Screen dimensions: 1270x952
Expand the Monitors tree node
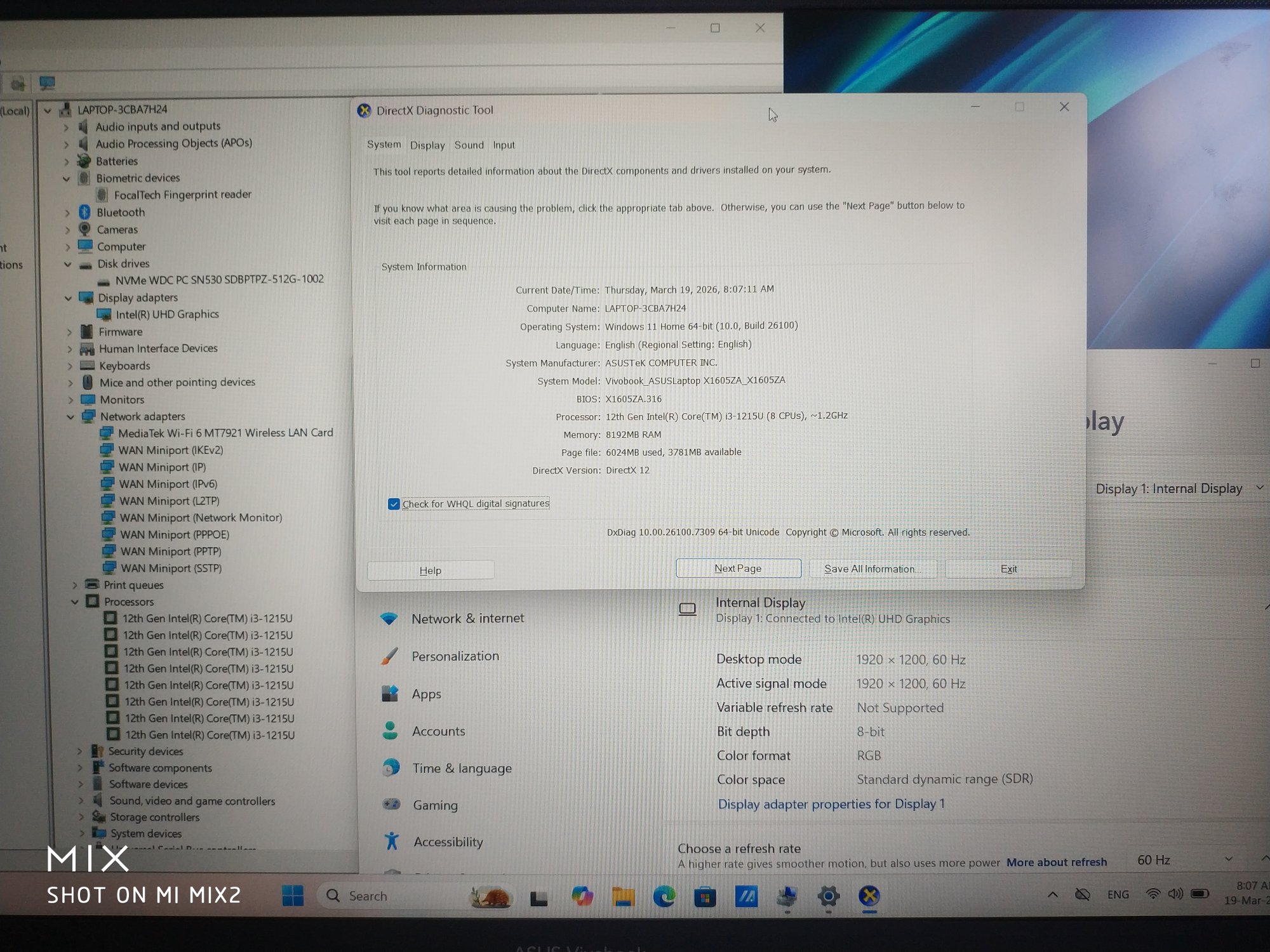[70, 400]
